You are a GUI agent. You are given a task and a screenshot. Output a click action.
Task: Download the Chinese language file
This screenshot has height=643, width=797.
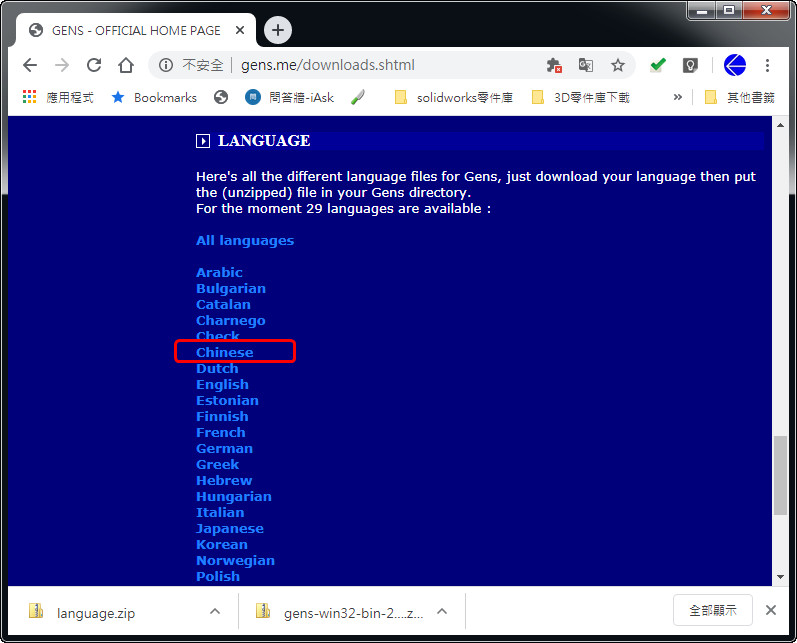[x=225, y=352]
